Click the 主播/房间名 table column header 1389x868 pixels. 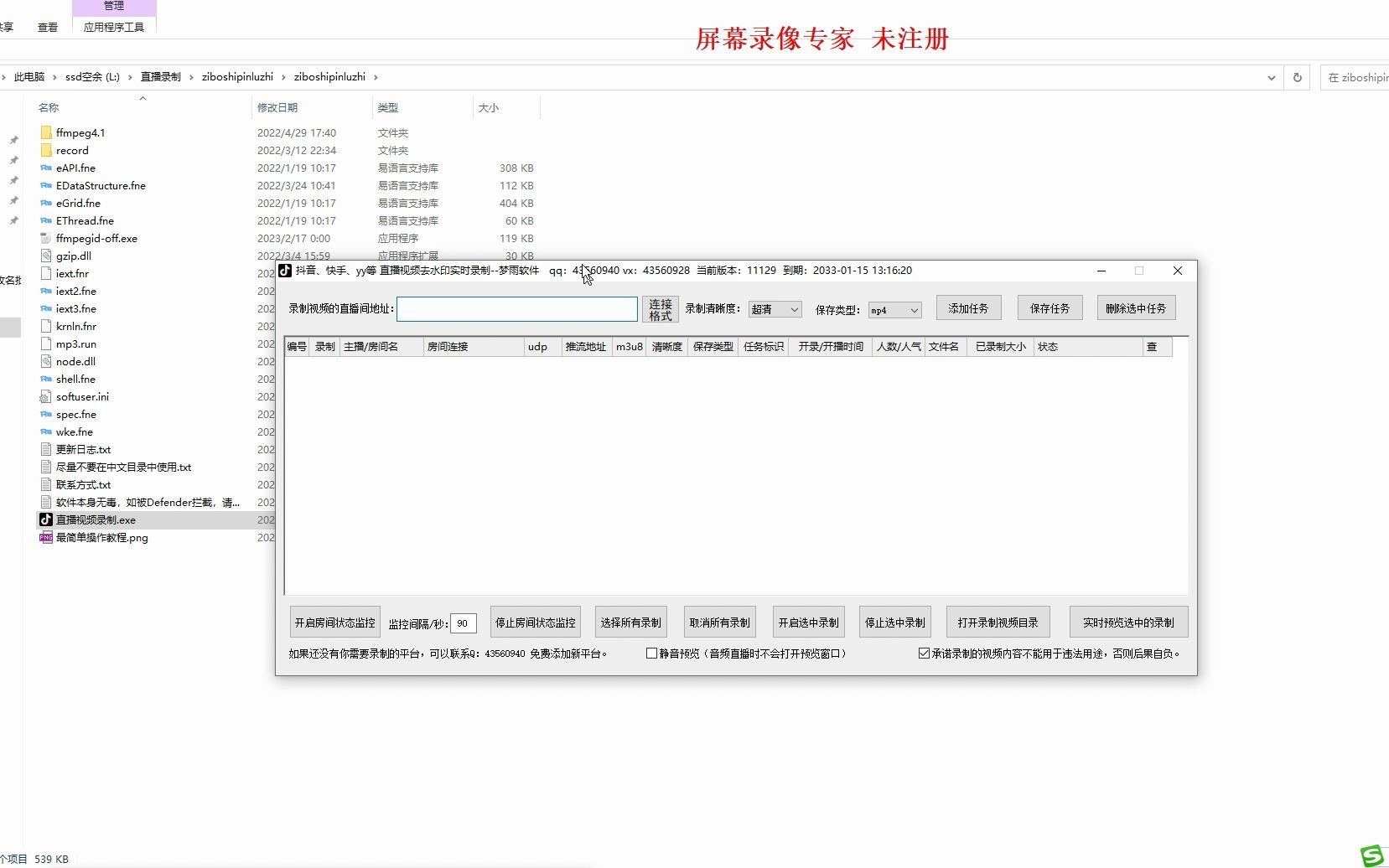(x=381, y=347)
